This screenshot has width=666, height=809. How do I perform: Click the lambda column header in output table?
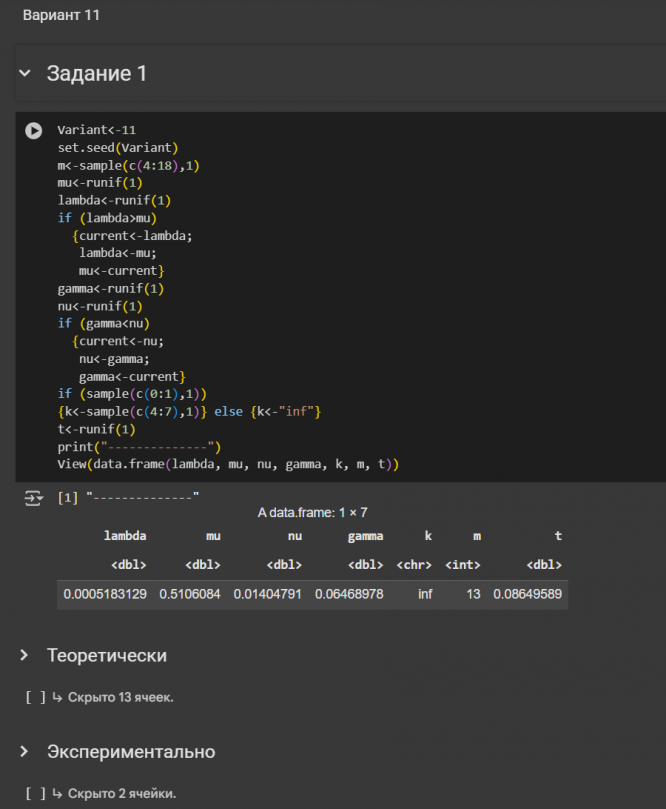[125, 536]
